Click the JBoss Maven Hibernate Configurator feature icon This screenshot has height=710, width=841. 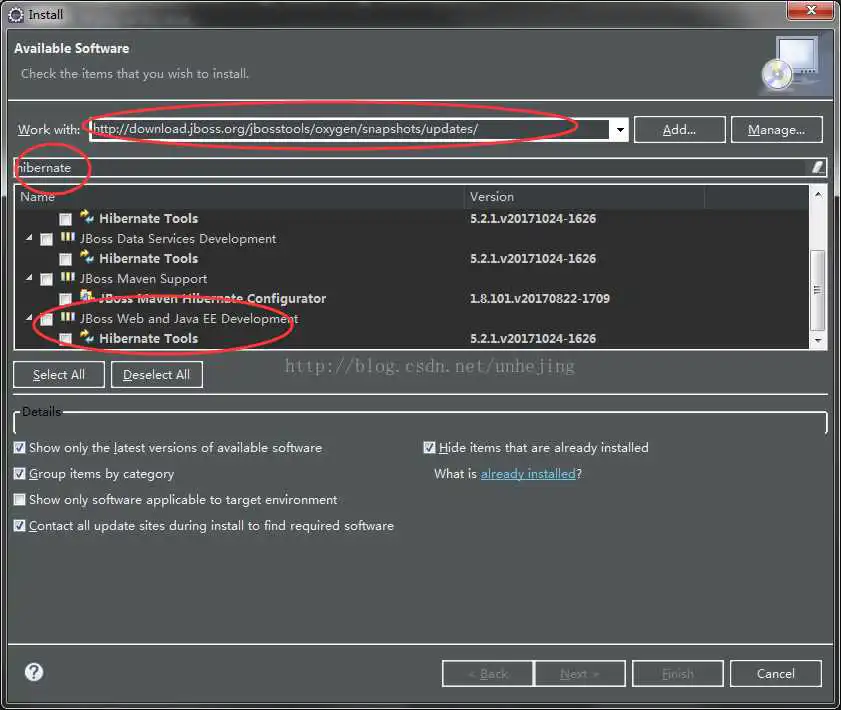coord(87,297)
